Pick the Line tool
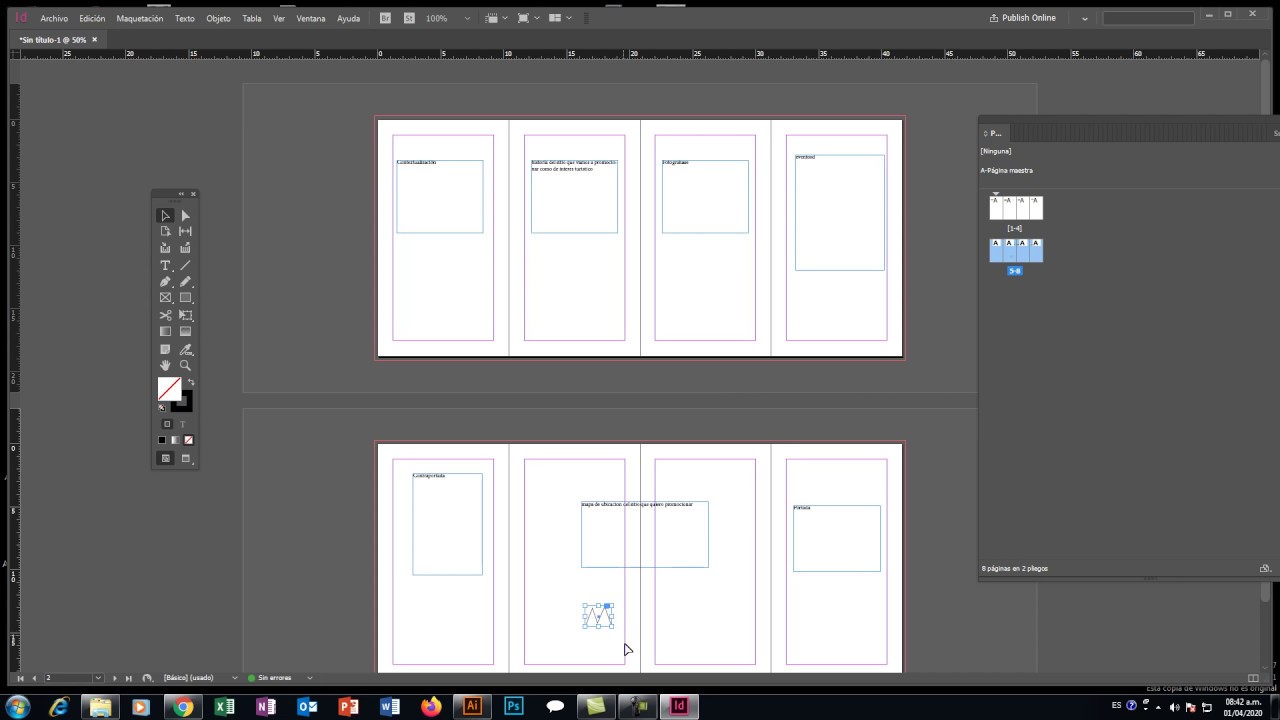 click(185, 265)
